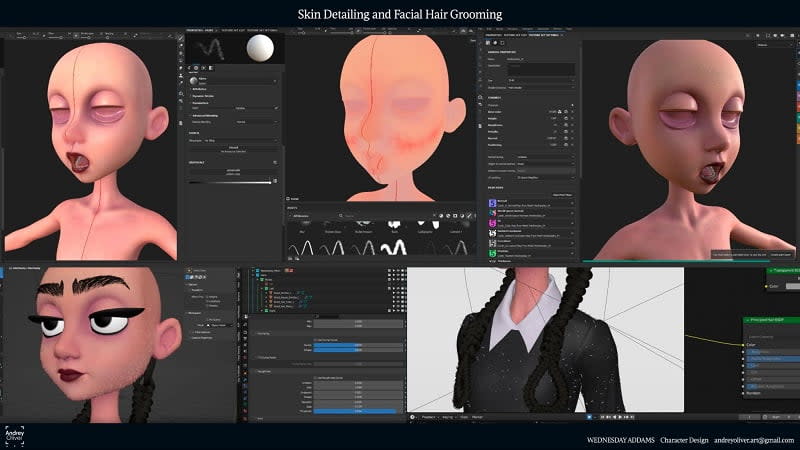Collapse the top outliner collection row arrow
The height and width of the screenshot is (450, 800).
(253, 271)
